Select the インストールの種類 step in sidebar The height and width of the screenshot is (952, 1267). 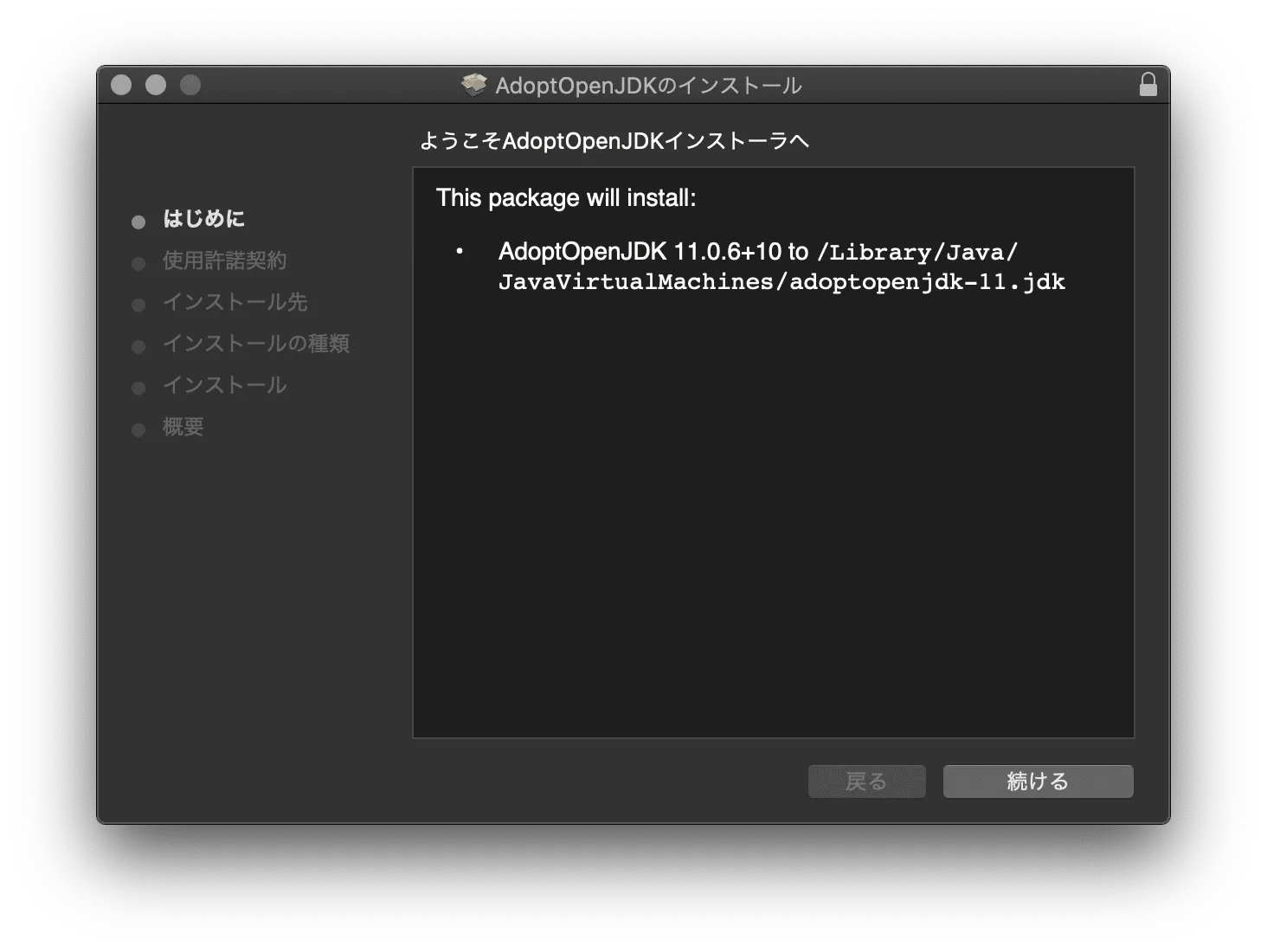pos(256,344)
